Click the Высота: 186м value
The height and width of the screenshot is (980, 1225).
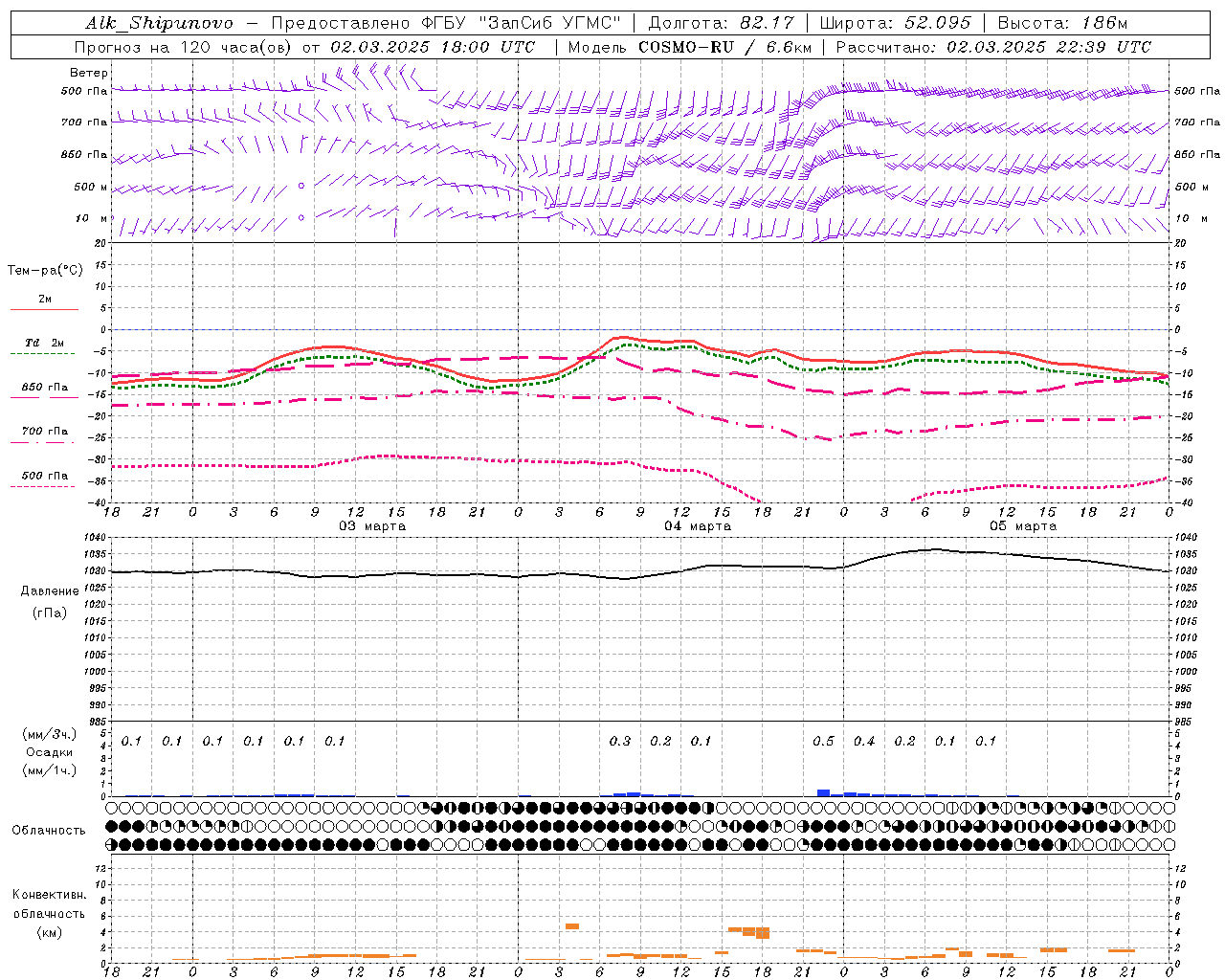(x=1062, y=23)
